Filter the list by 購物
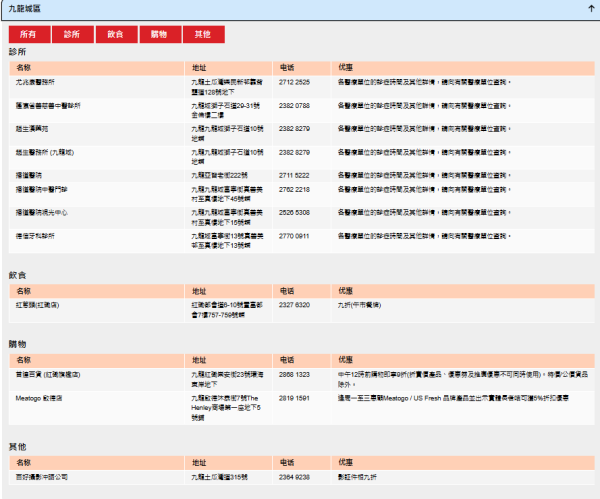 click(160, 34)
